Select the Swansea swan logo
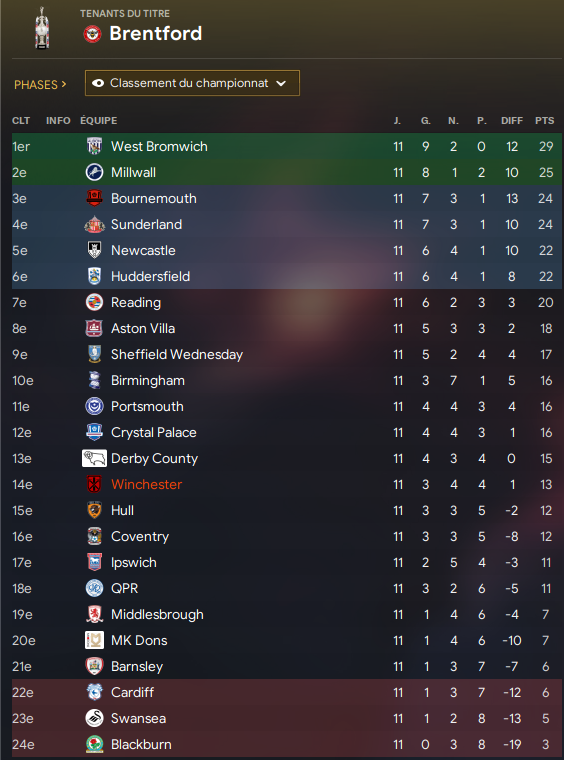Screen dimensions: 564x760 [x=94, y=718]
